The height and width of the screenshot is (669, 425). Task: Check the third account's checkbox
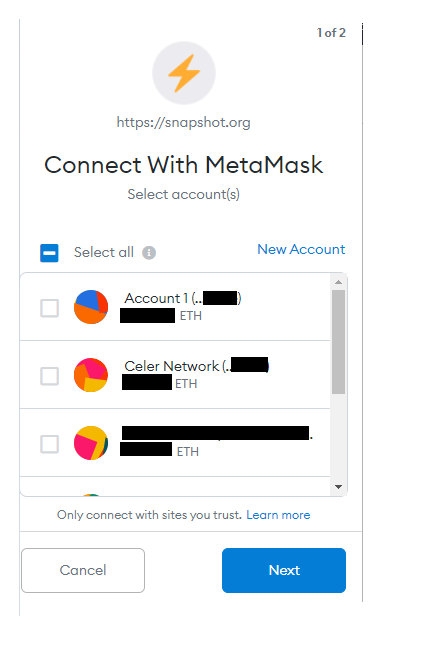point(49,444)
